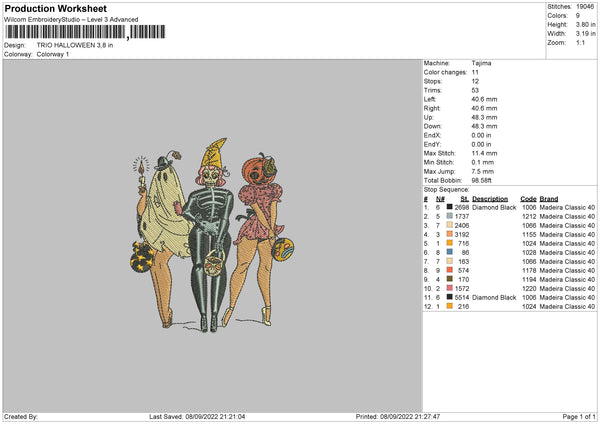
Task: Click 'Wilcom EmbroideryStudio – Level 3 Advanced' text
Action: (x=71, y=20)
